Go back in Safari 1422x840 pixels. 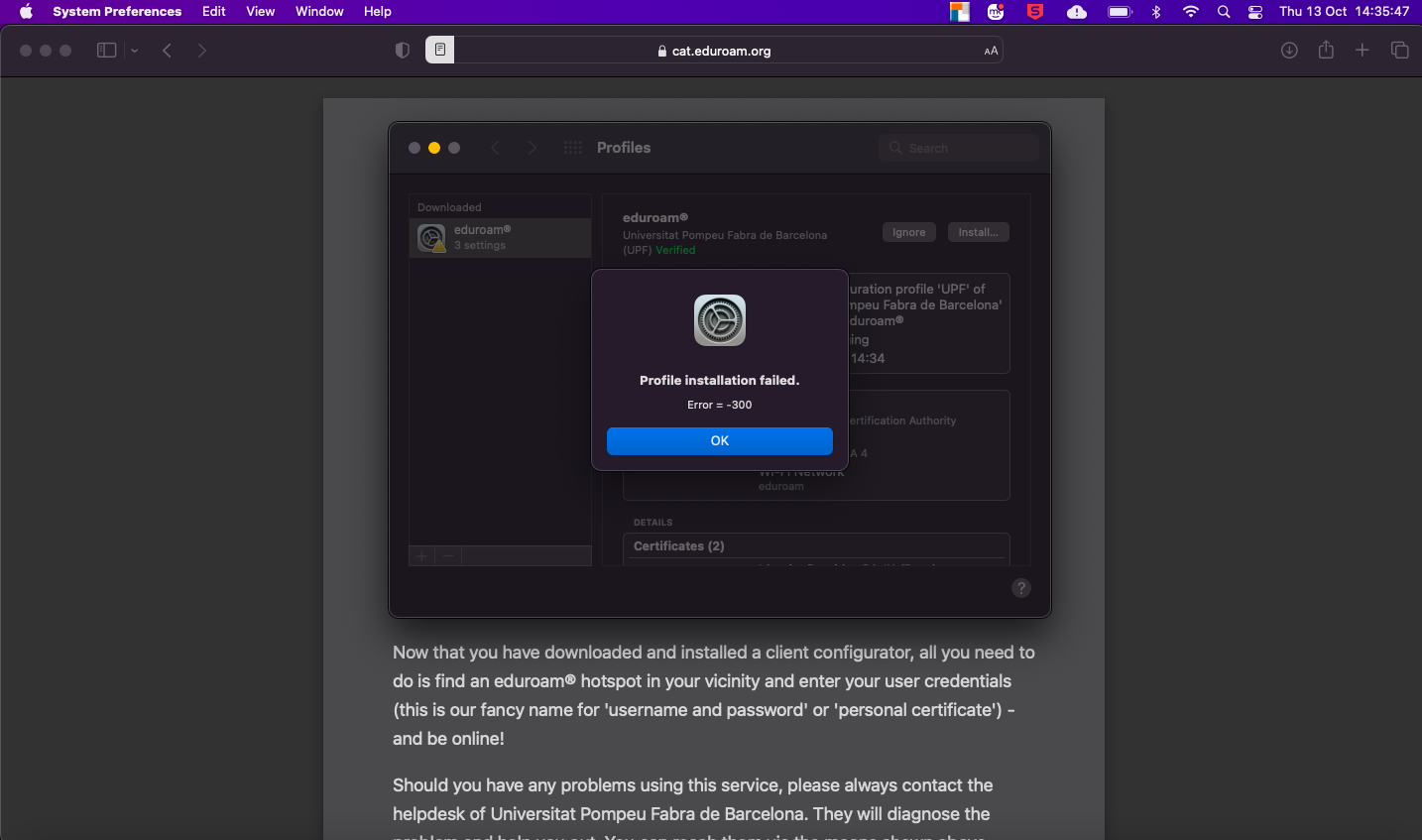[168, 51]
